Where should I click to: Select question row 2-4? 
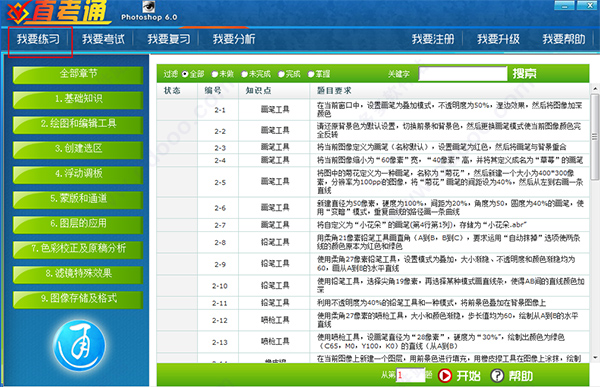tap(373, 160)
